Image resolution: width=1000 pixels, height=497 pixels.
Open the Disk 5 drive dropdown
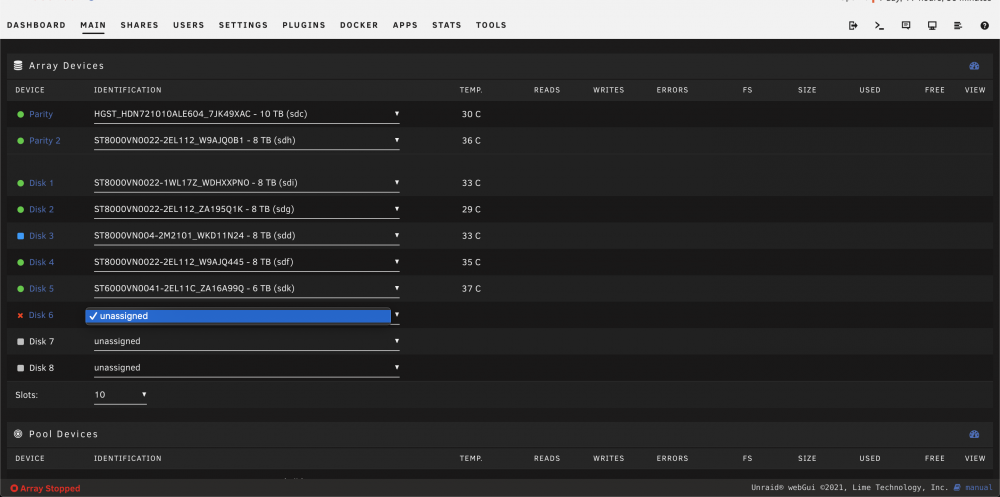pyautogui.click(x=246, y=289)
